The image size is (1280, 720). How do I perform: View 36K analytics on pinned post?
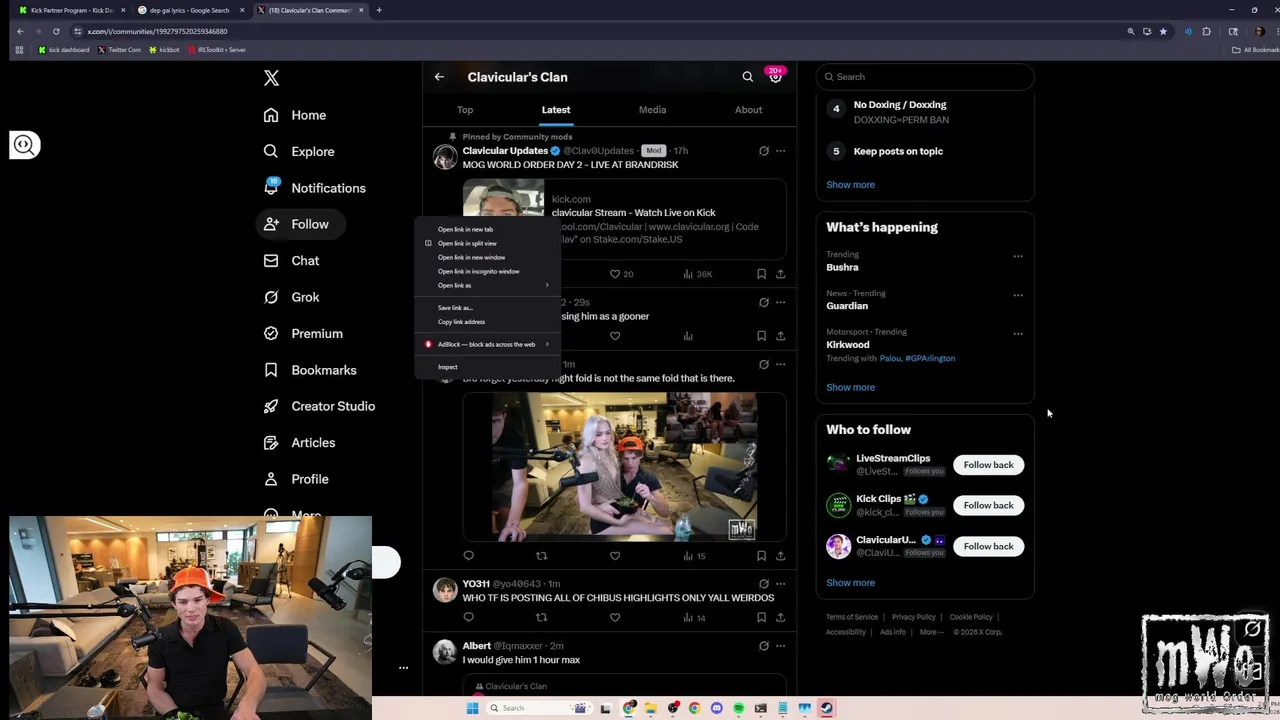tap(697, 274)
